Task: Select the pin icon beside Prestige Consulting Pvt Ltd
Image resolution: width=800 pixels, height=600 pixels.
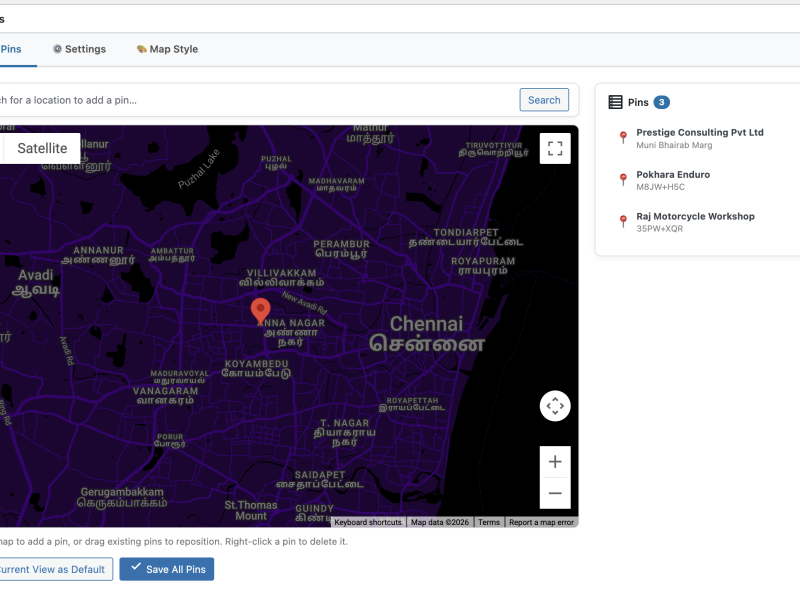Action: point(622,137)
